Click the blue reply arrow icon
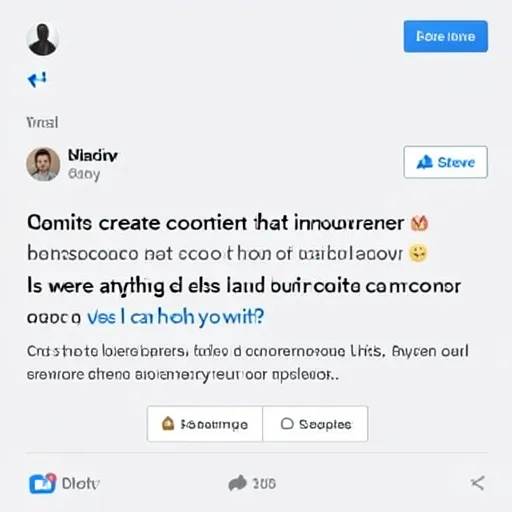The image size is (512, 512). tap(37, 79)
